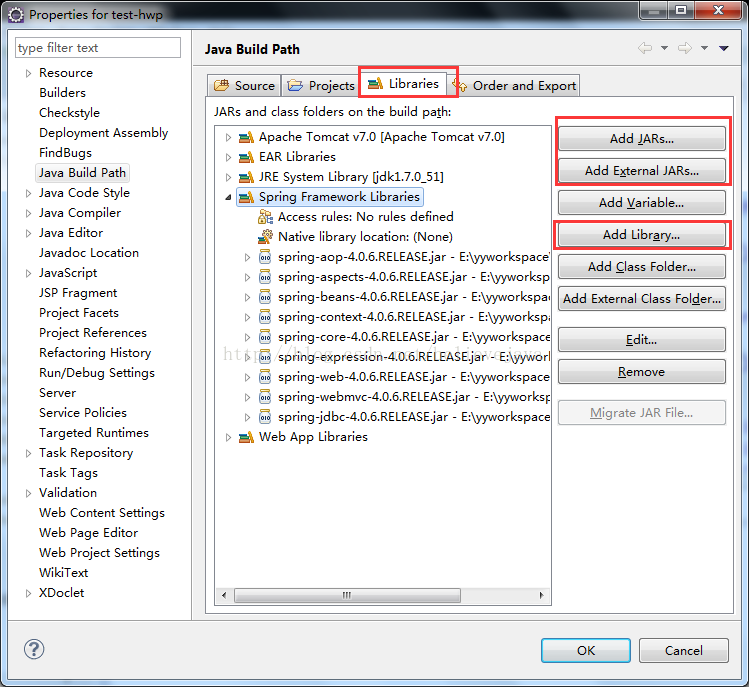Image resolution: width=749 pixels, height=687 pixels.
Task: Open the back history dropdown arrow
Action: (664, 48)
